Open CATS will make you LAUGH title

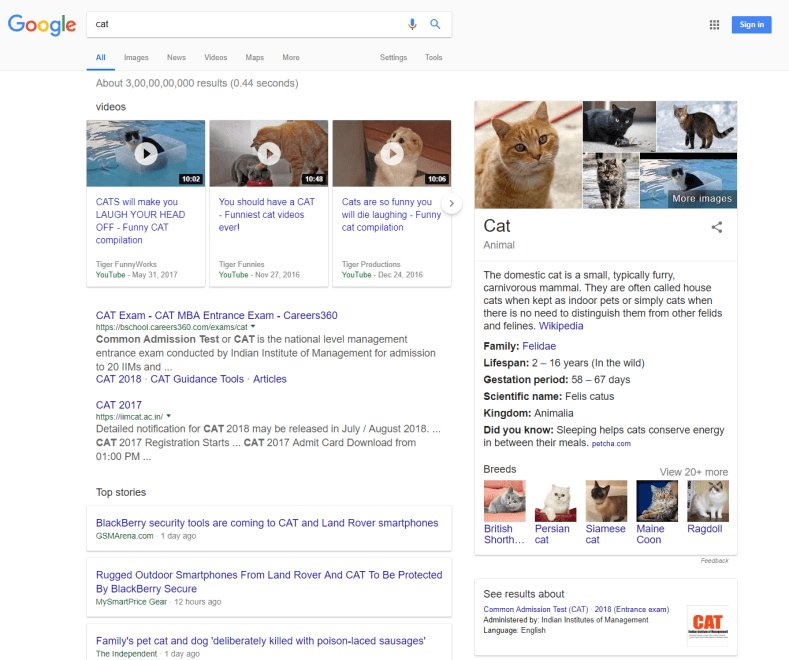(x=140, y=221)
